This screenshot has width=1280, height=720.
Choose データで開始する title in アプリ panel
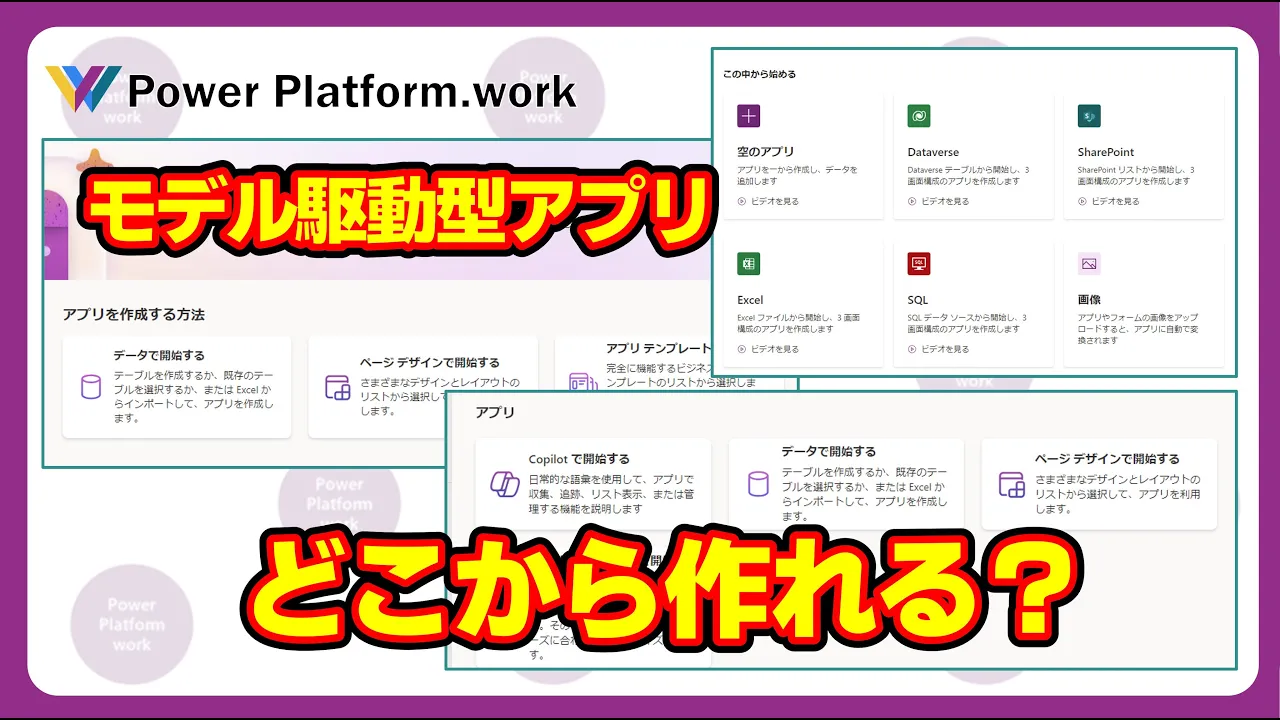(828, 451)
